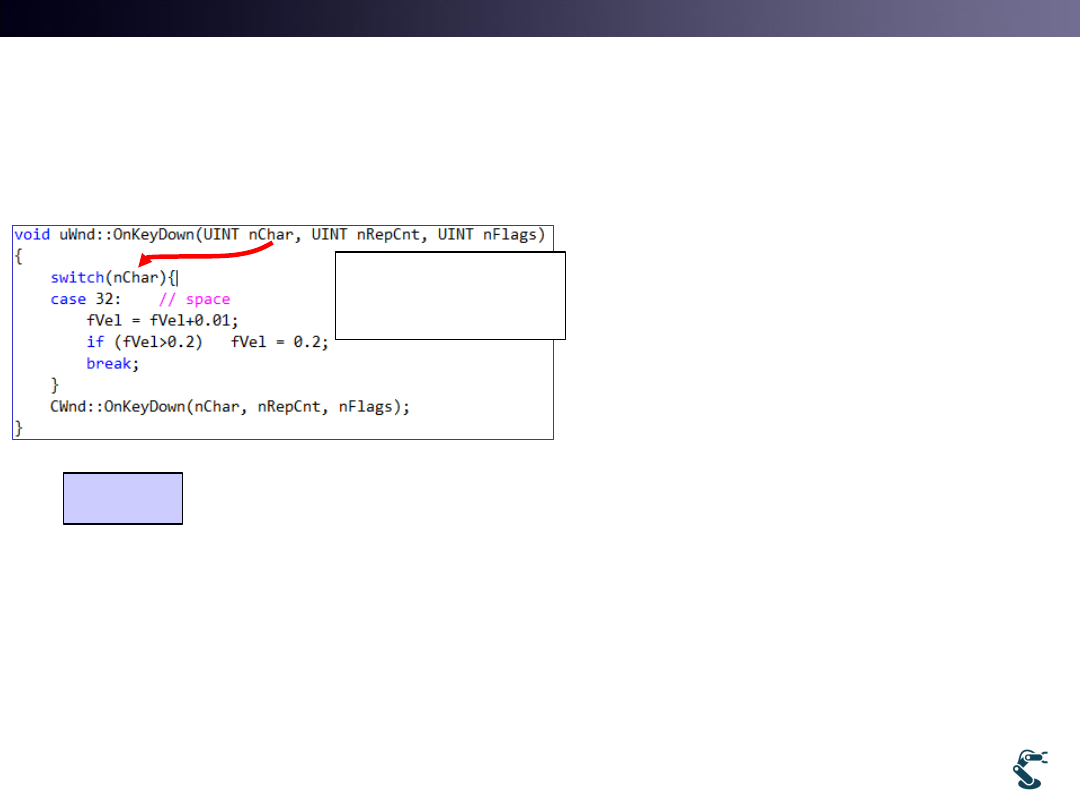This screenshot has width=1080, height=810.
Task: Select the "case 32:" label
Action: point(86,299)
